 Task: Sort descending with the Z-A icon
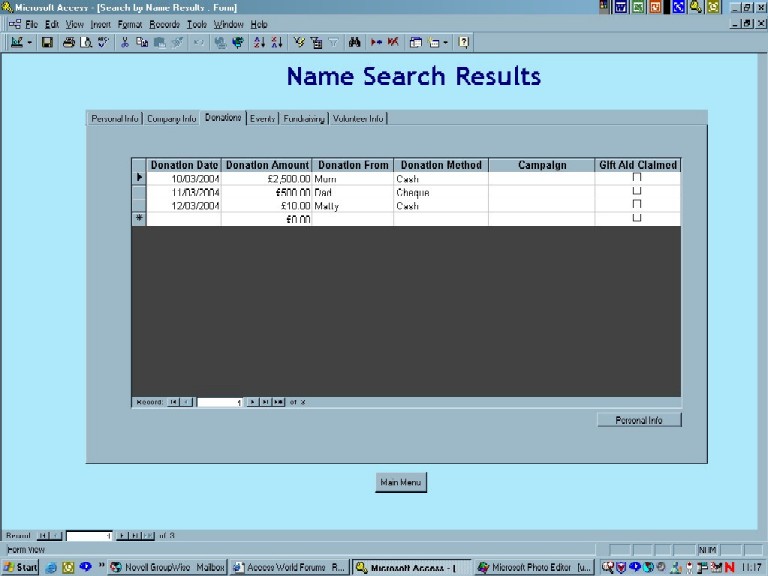277,43
